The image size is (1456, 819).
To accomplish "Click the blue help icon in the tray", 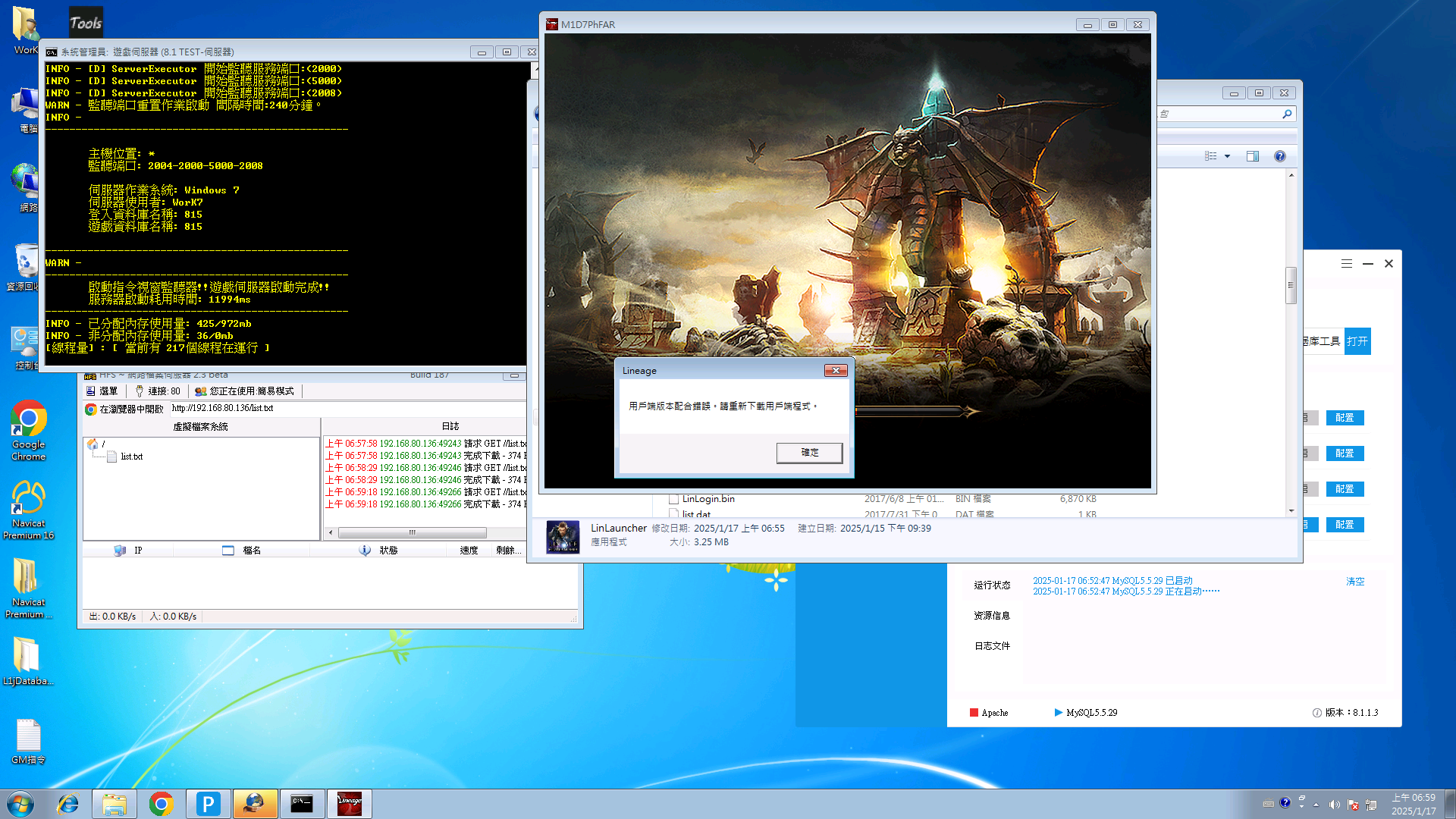I will click(x=1285, y=802).
